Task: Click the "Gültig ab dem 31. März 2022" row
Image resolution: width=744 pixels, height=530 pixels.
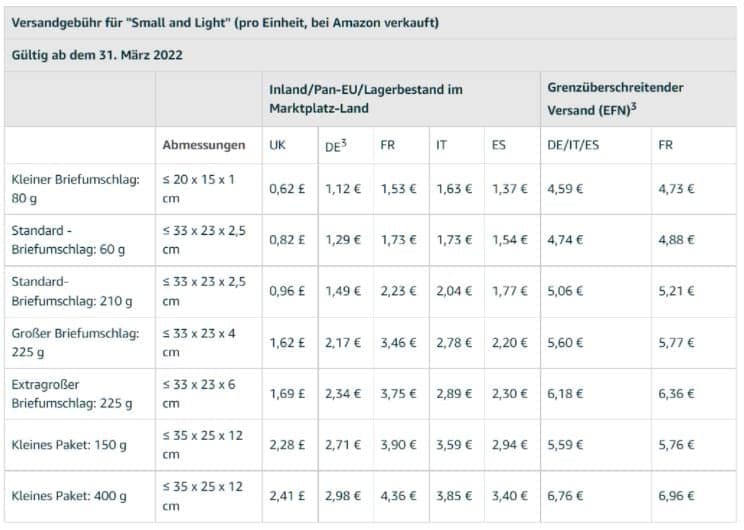Action: [98, 55]
